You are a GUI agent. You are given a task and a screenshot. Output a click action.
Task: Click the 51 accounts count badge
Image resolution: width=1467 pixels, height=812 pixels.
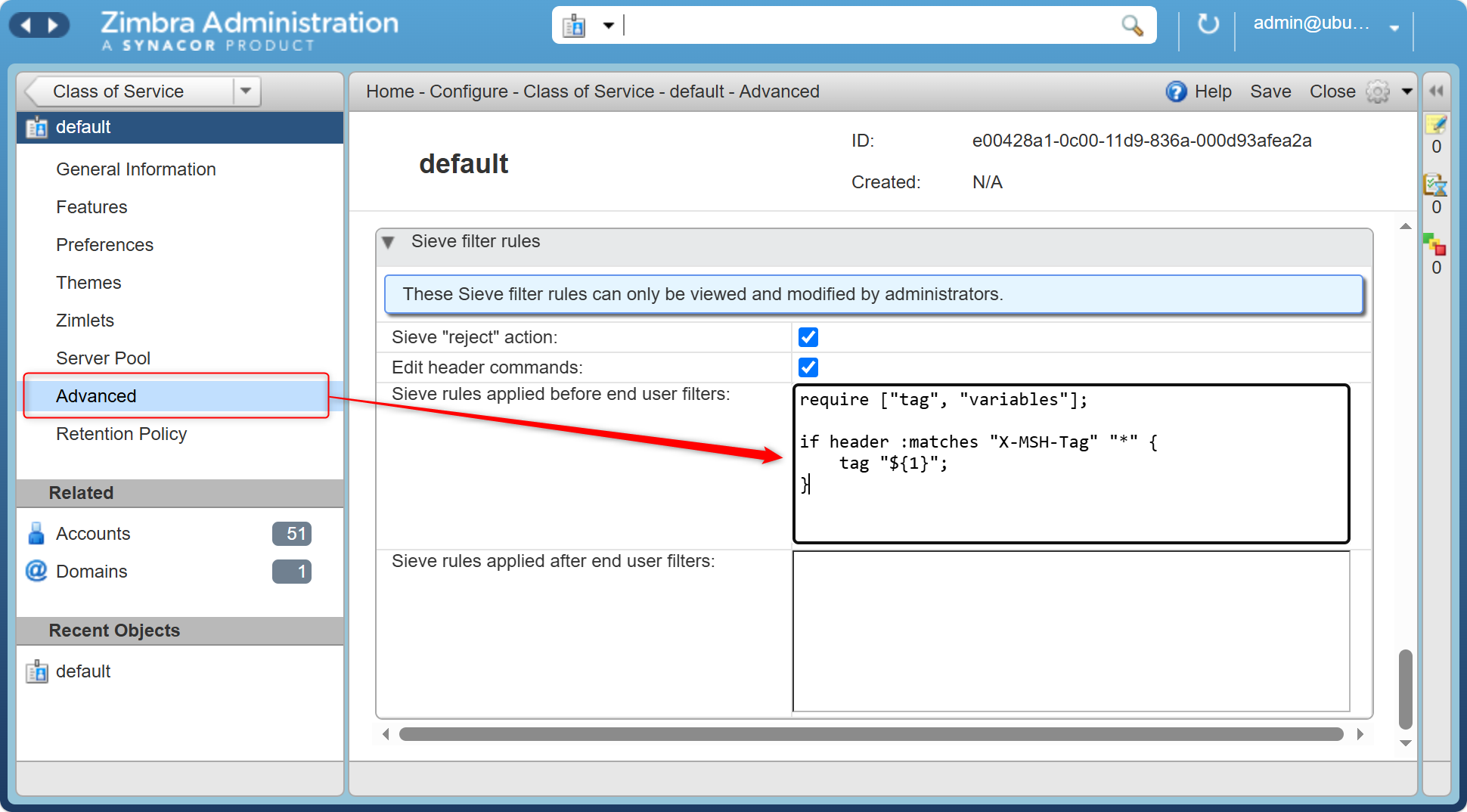point(292,534)
